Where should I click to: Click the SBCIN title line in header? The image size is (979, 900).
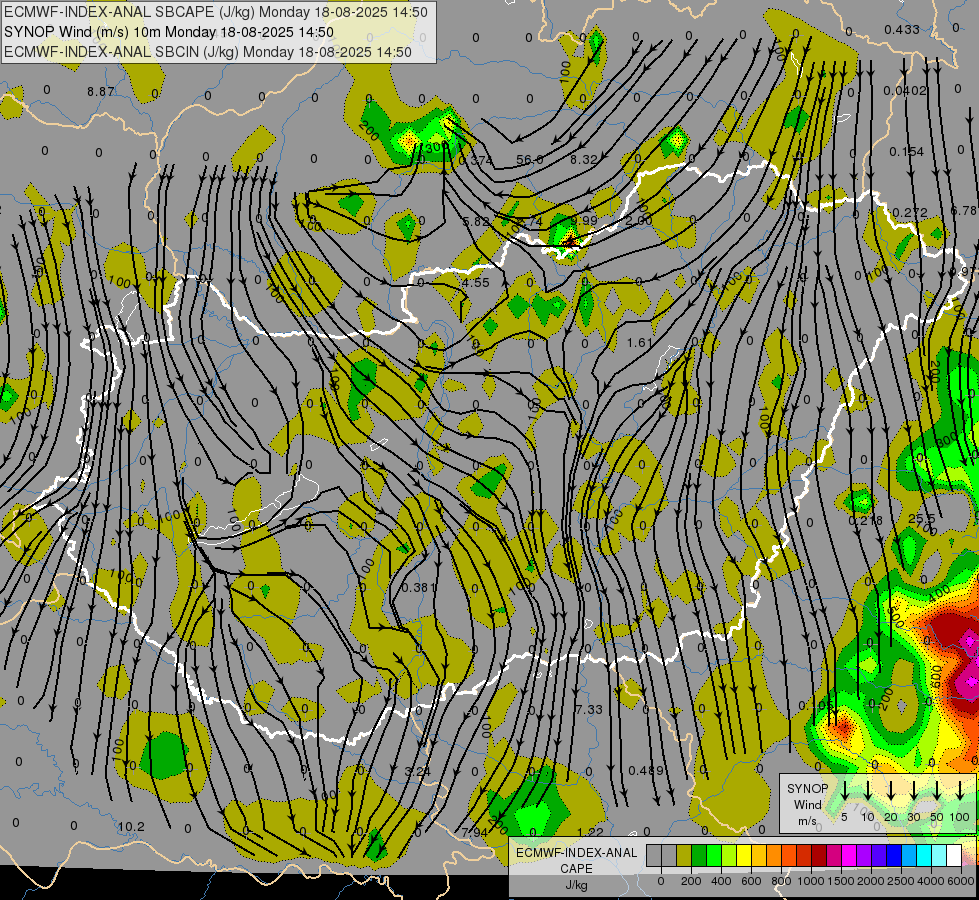[x=208, y=52]
